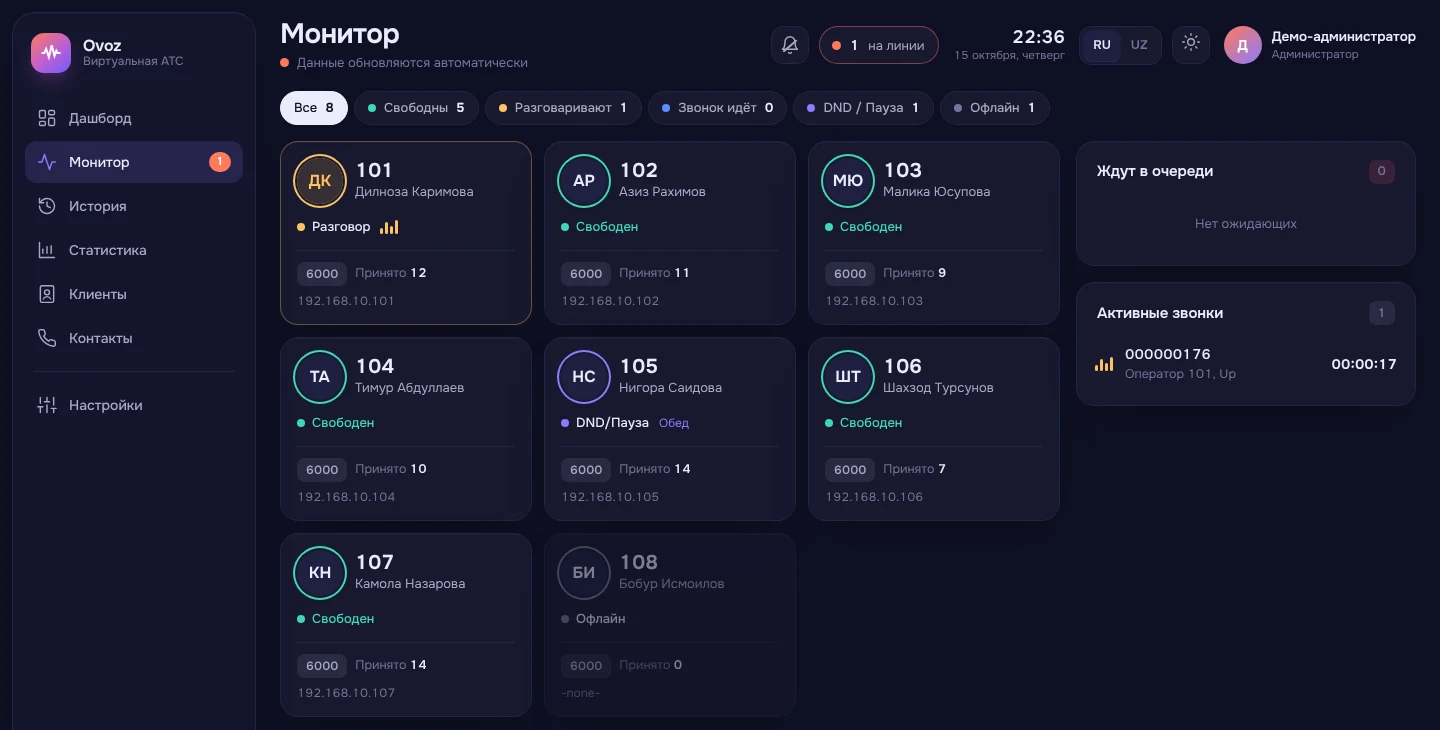Open Дашборд from sidebar
Viewport: 1440px width, 730px height.
click(x=134, y=118)
